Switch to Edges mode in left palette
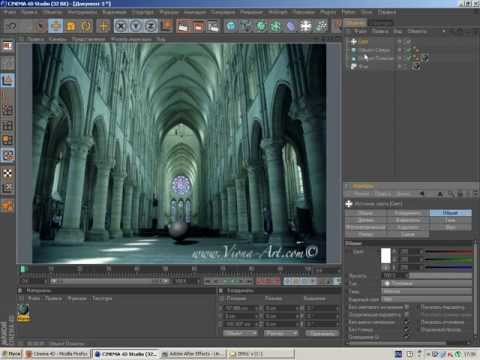Viewport: 480px width, 360px height. tap(8, 126)
